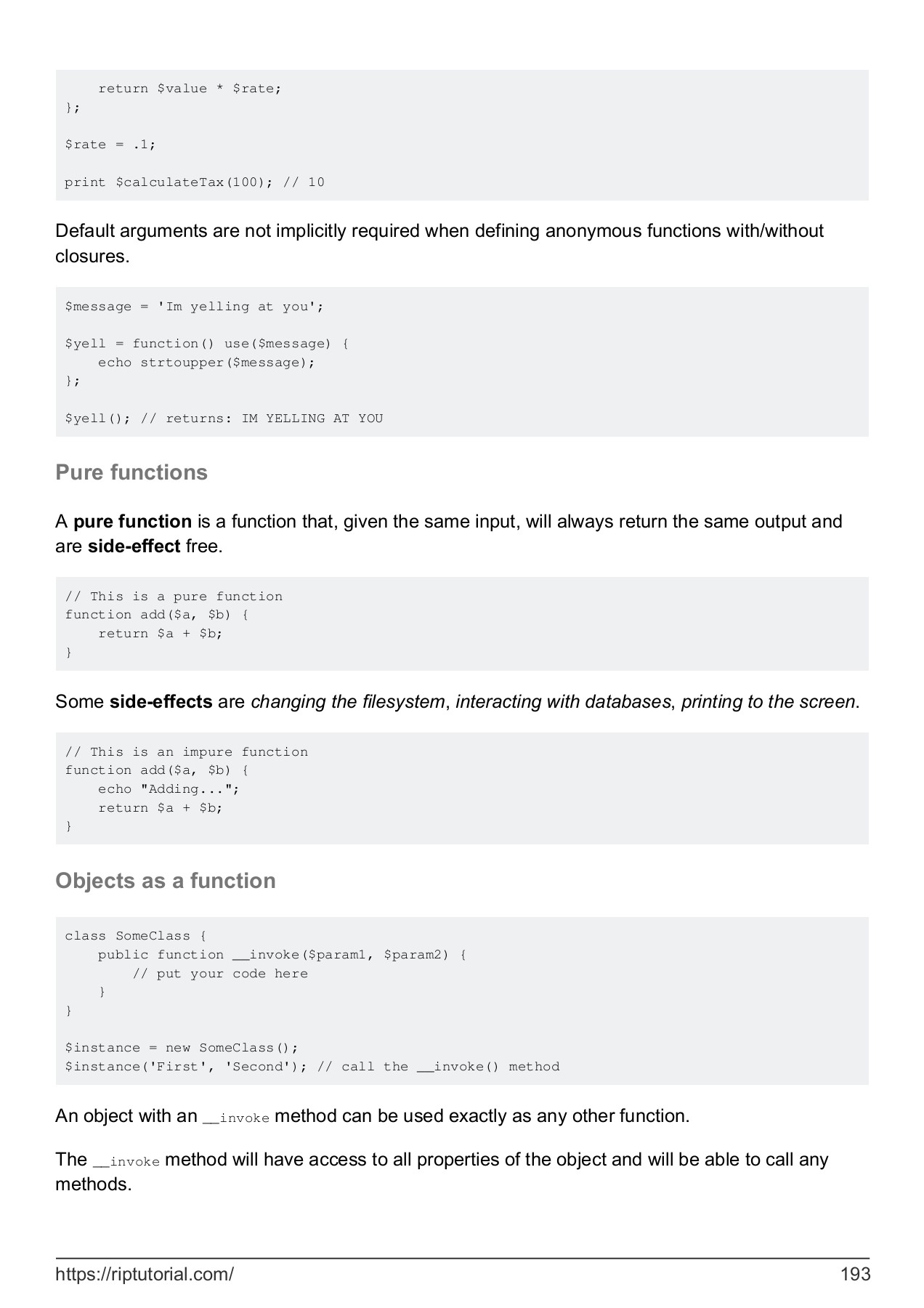
Task: Click the "Objects as a function" heading
Action: 166,881
